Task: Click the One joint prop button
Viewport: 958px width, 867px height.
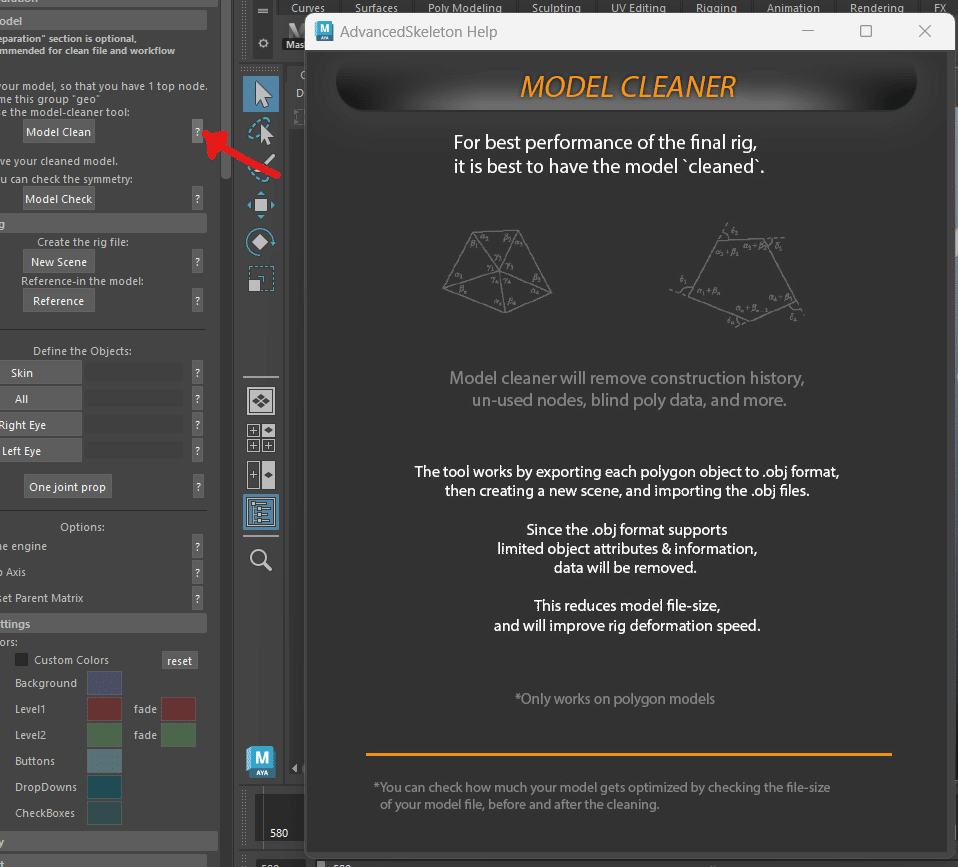Action: pyautogui.click(x=68, y=487)
